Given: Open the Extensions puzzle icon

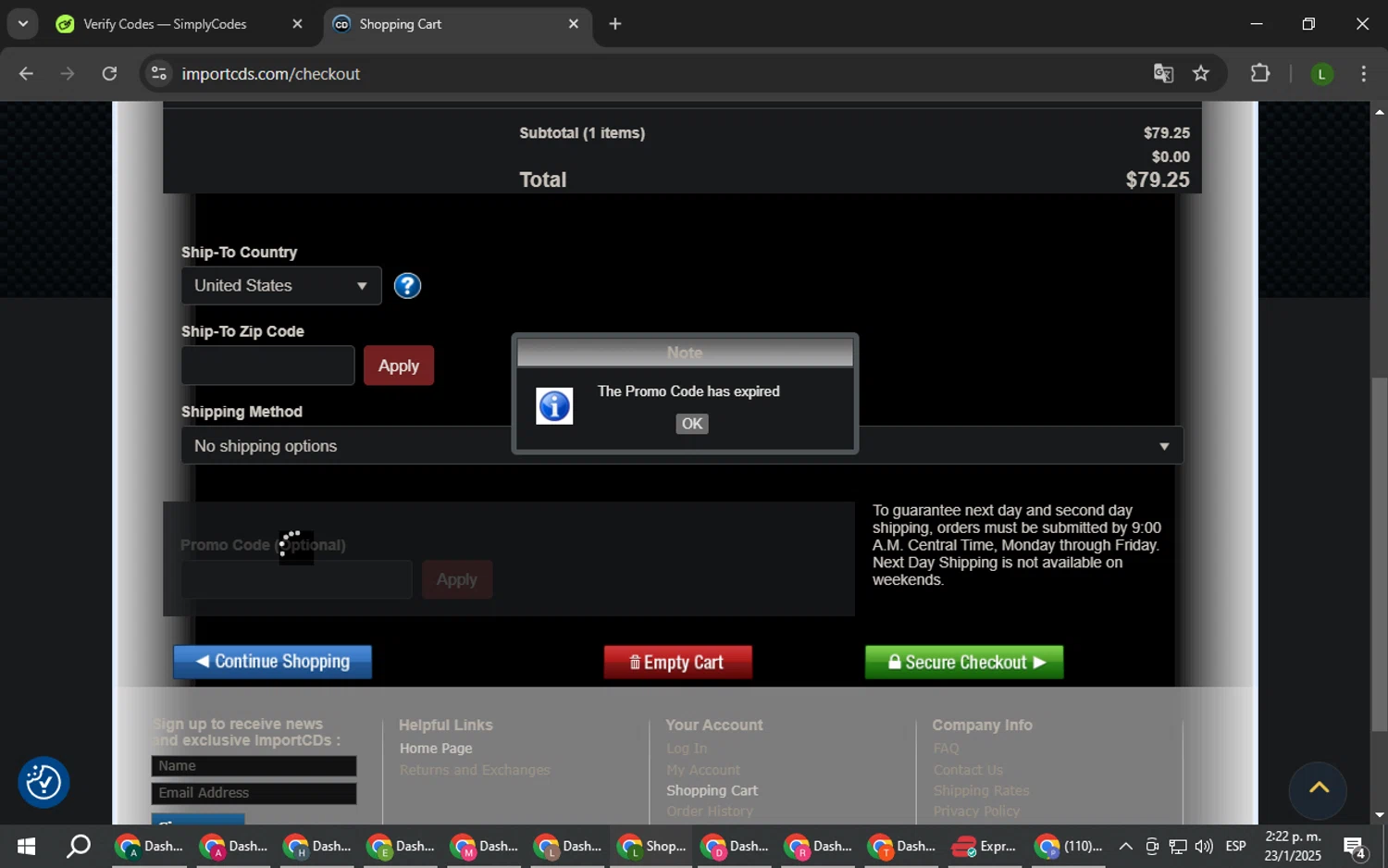Looking at the screenshot, I should click(1260, 74).
